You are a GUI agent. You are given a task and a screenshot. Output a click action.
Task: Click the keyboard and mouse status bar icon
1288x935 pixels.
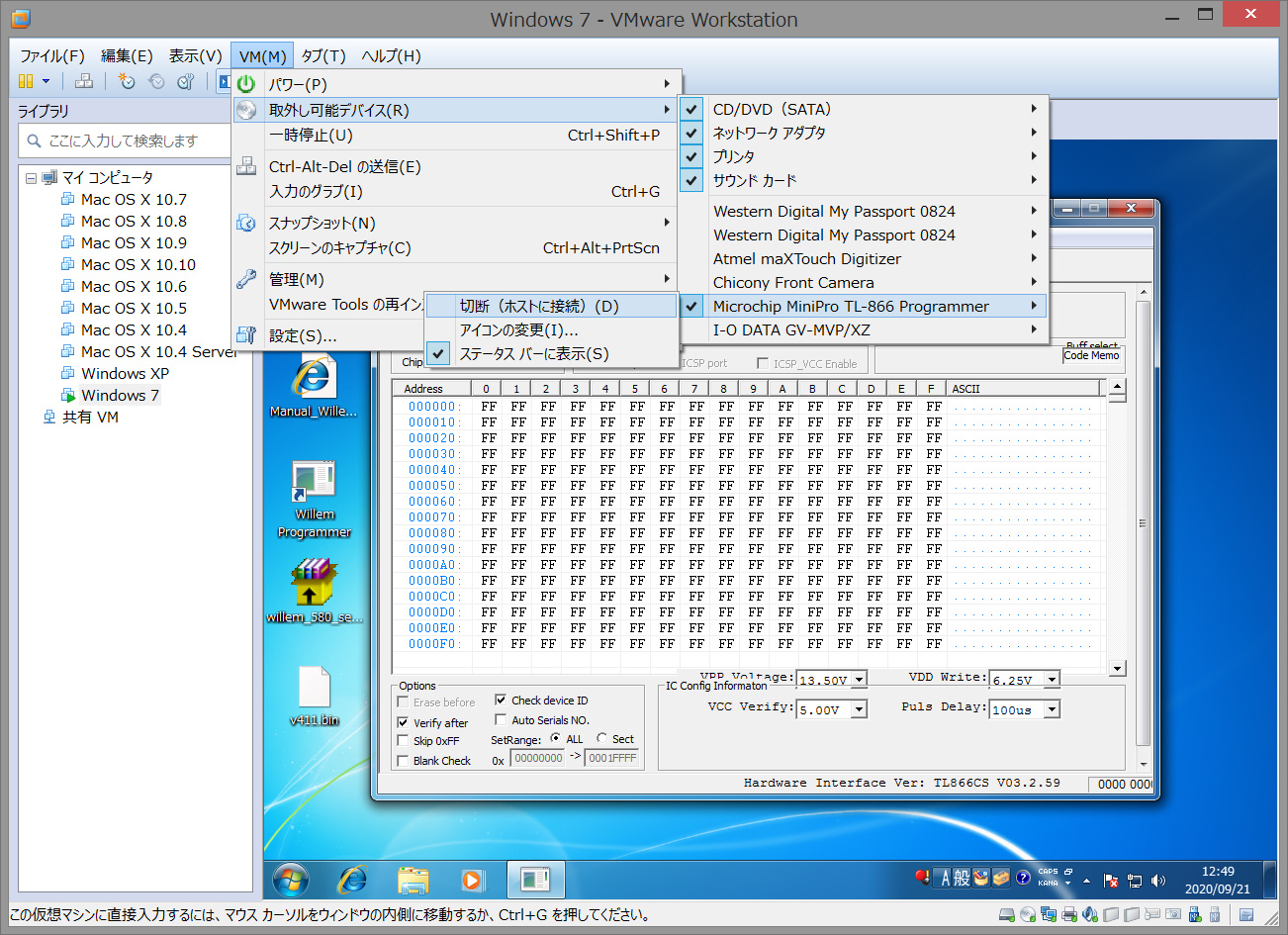1152,914
